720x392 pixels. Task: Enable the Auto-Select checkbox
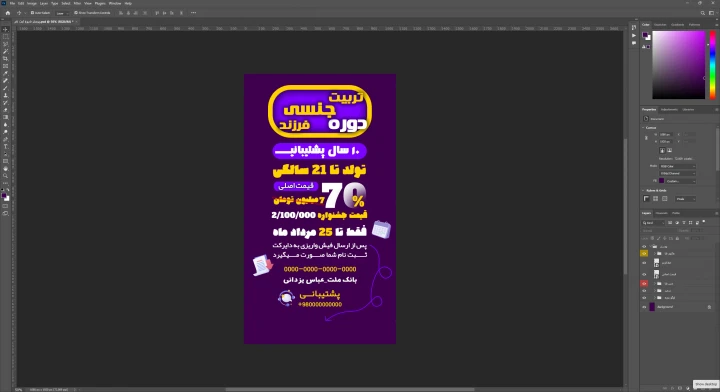[x=32, y=13]
